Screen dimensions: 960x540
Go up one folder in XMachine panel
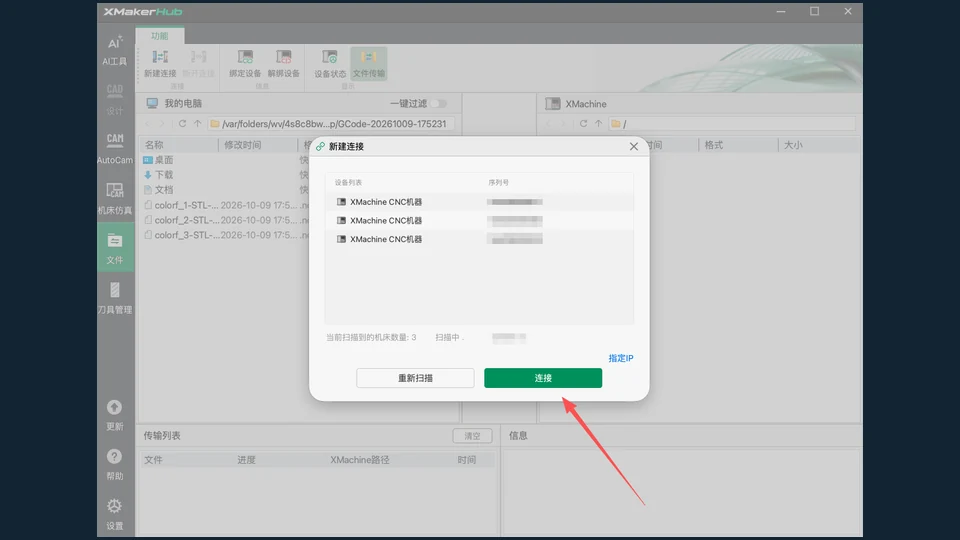pos(598,124)
